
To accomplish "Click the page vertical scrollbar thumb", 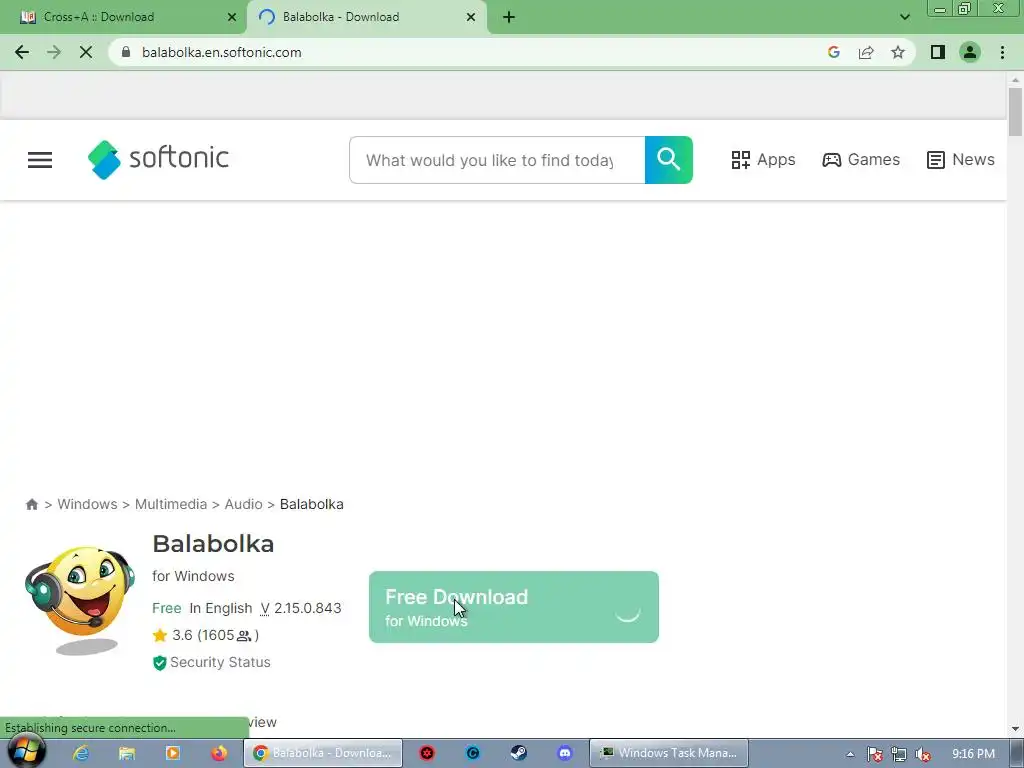I will click(x=1015, y=112).
